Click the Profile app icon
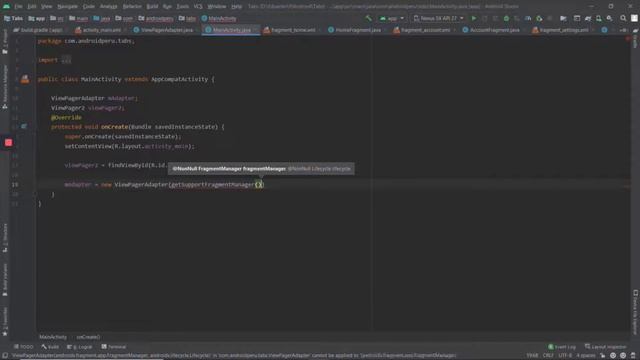 point(528,18)
